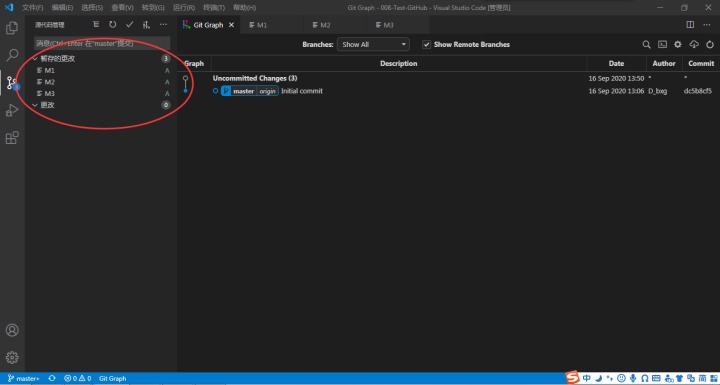Click the Sogou input method S icon
Viewport: 720px width, 385px height.
(x=573, y=378)
